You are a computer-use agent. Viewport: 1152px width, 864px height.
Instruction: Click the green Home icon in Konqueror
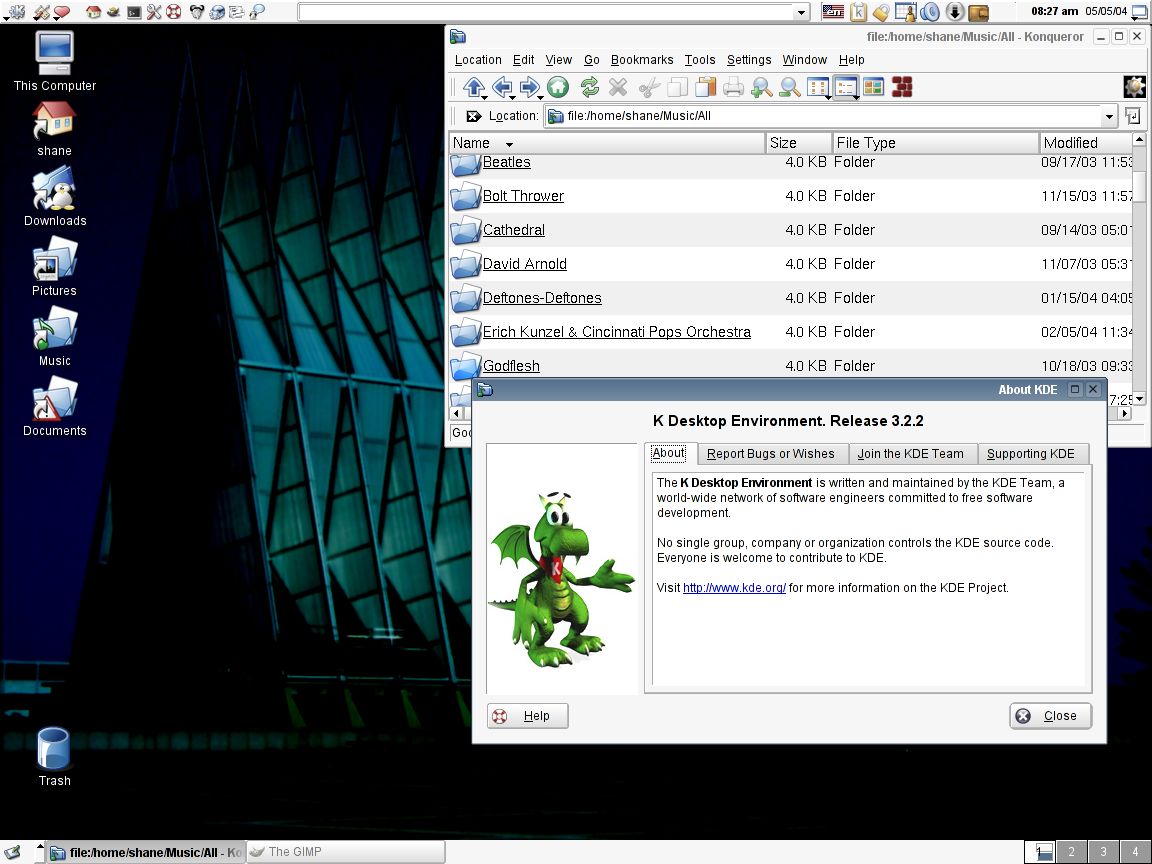click(558, 87)
